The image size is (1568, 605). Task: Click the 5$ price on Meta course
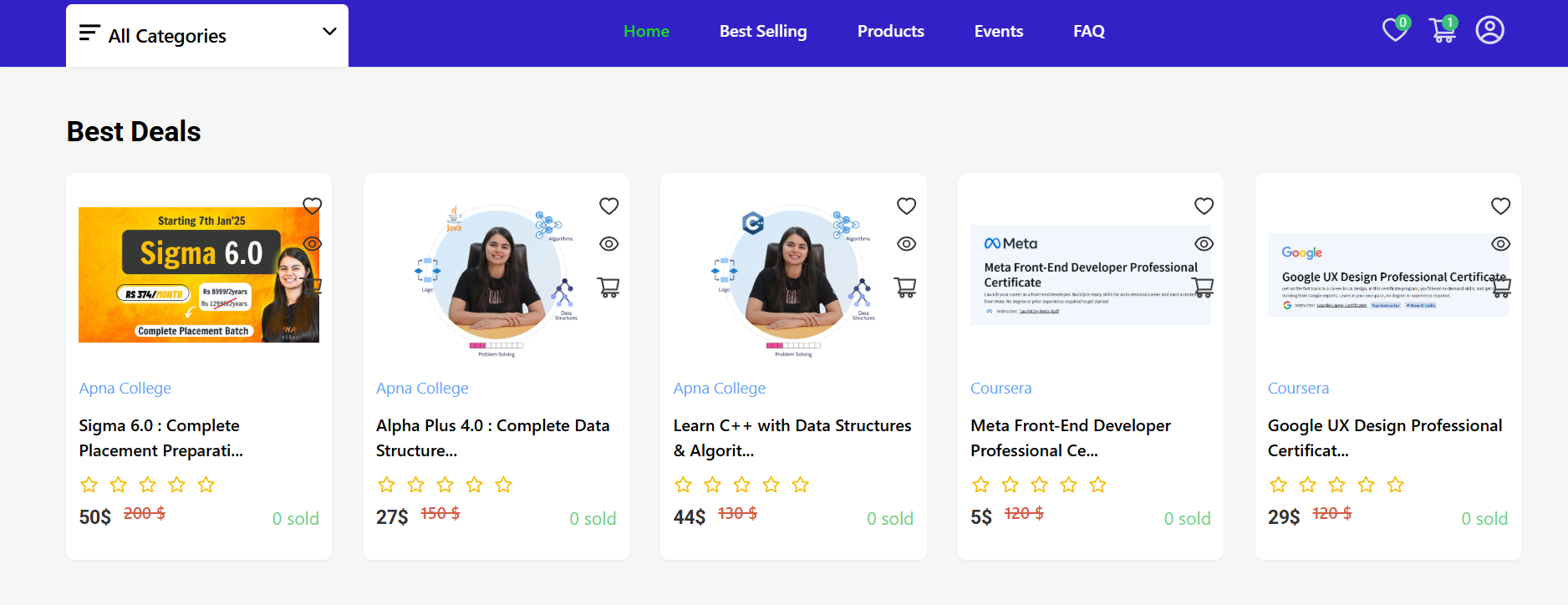tap(981, 517)
